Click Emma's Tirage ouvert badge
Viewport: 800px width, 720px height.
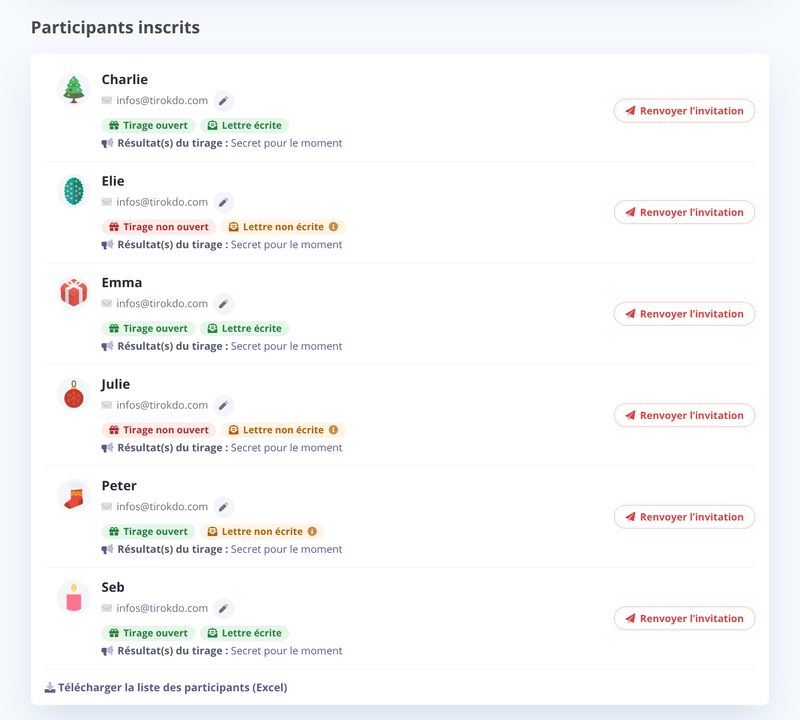[148, 329]
